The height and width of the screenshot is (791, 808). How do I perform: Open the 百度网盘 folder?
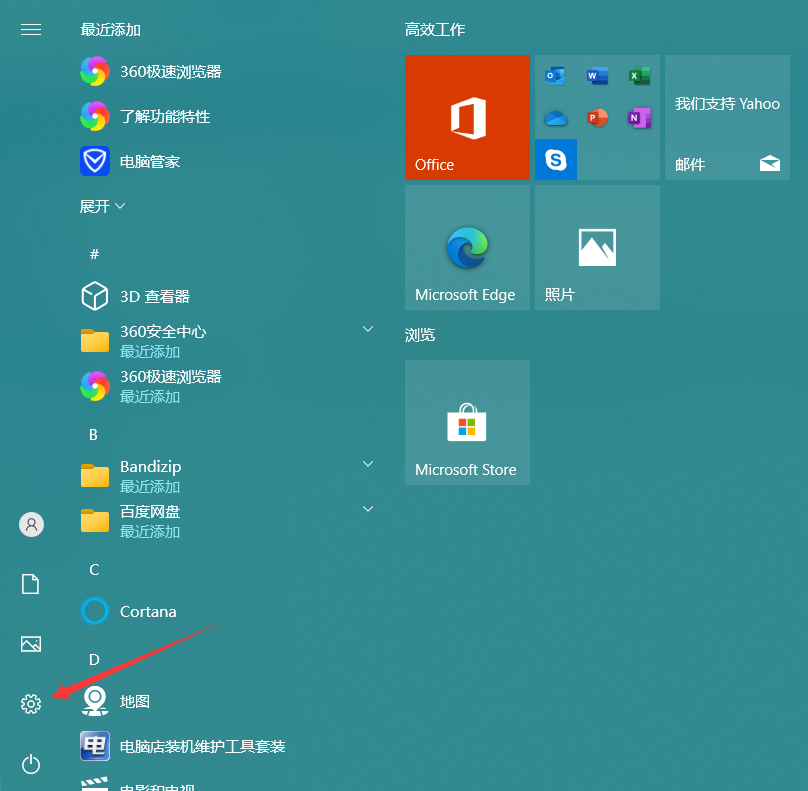[226, 521]
